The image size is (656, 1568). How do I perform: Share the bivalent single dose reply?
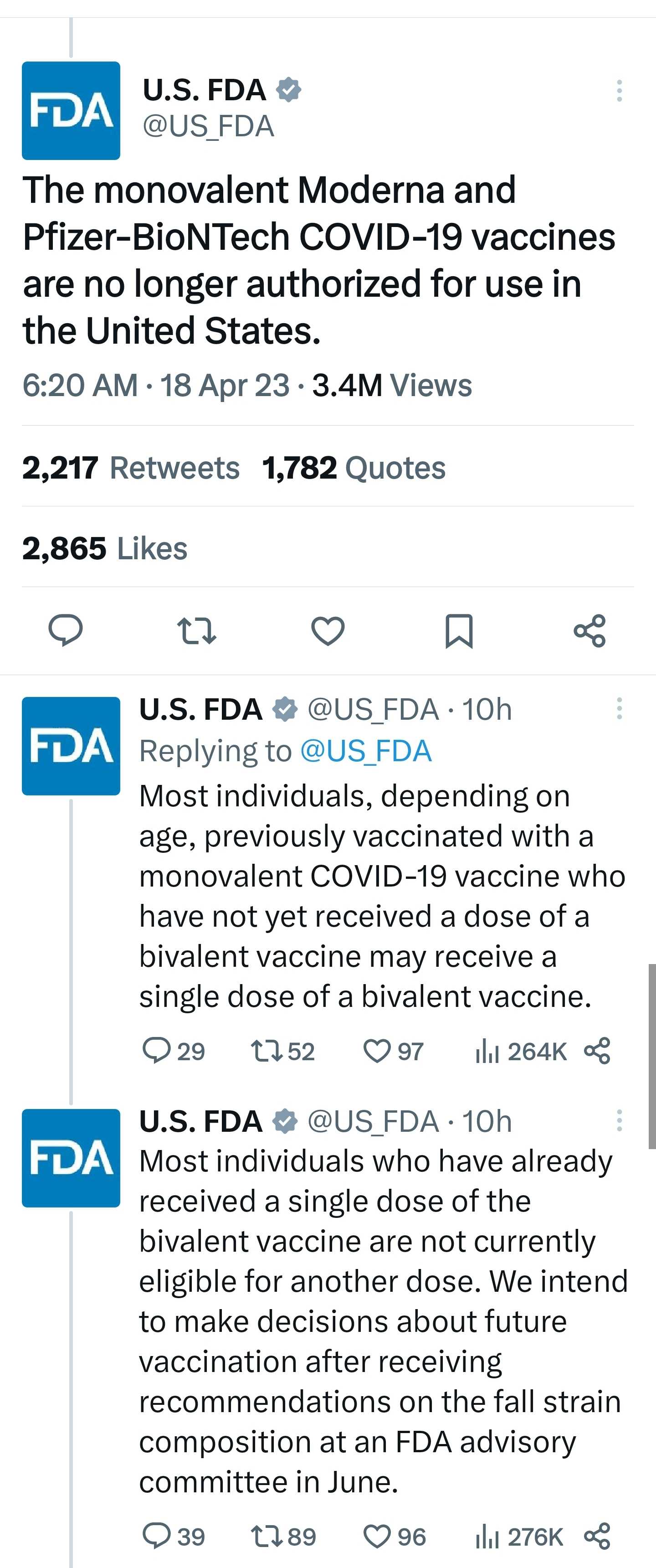(597, 1051)
